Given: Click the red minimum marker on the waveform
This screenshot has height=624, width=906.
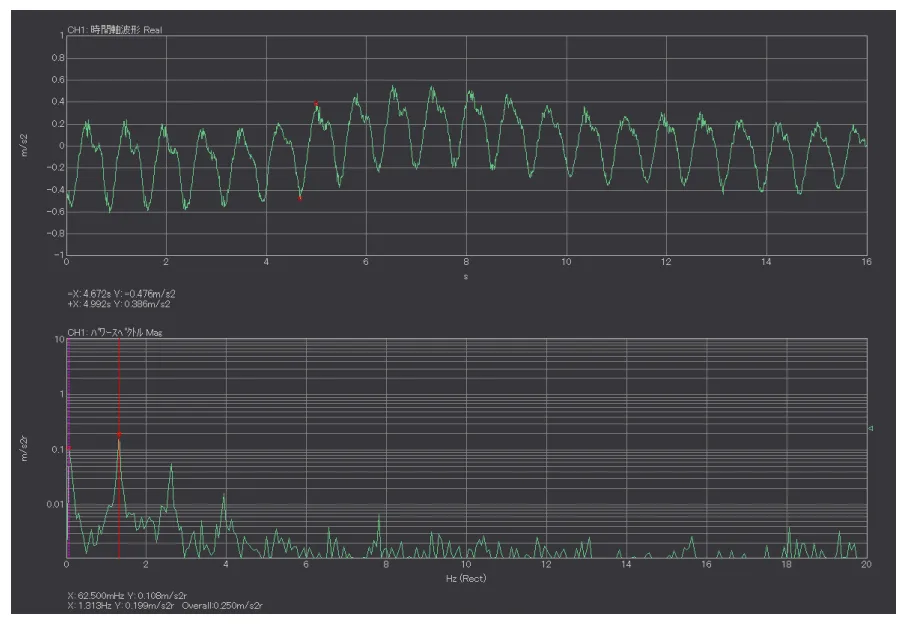Looking at the screenshot, I should pos(300,198).
